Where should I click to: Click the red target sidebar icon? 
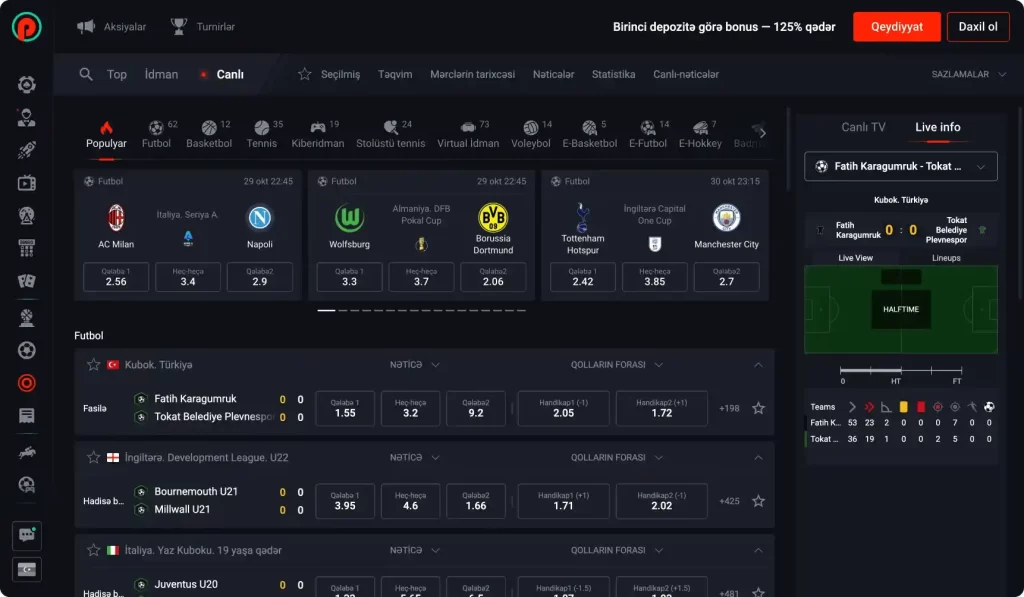tap(27, 383)
